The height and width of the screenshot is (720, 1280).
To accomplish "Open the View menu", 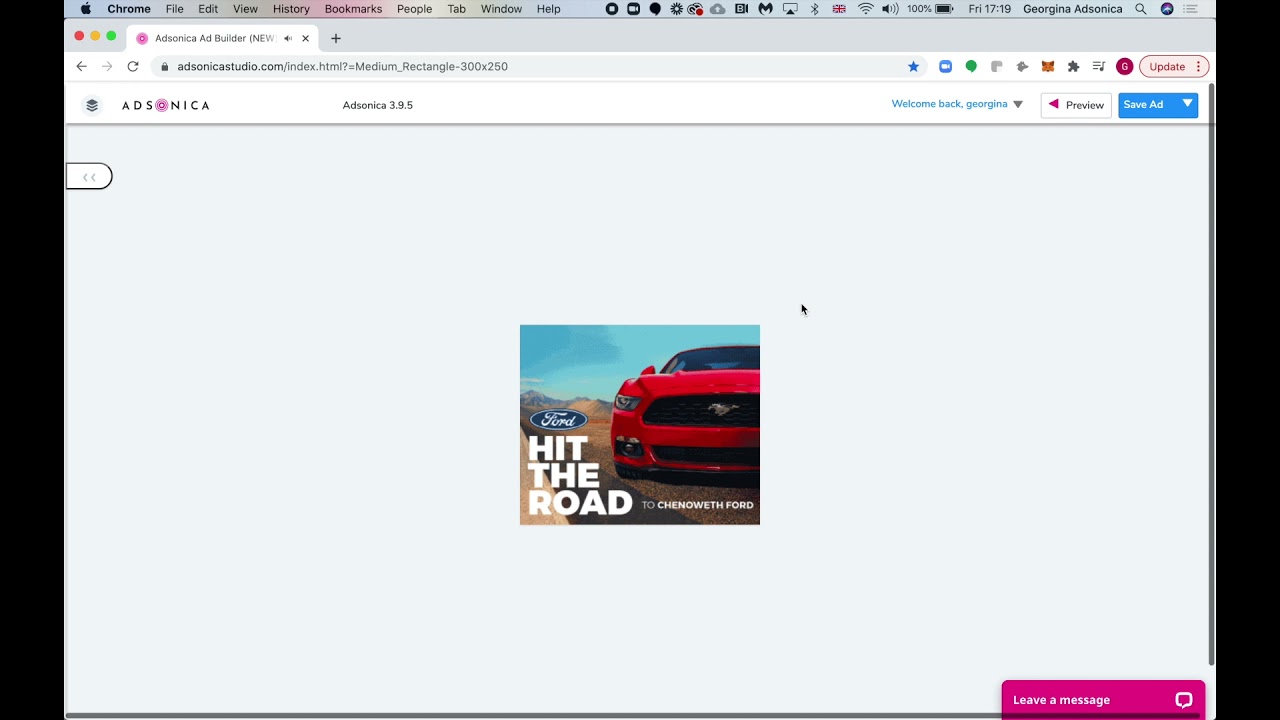I will pos(245,9).
